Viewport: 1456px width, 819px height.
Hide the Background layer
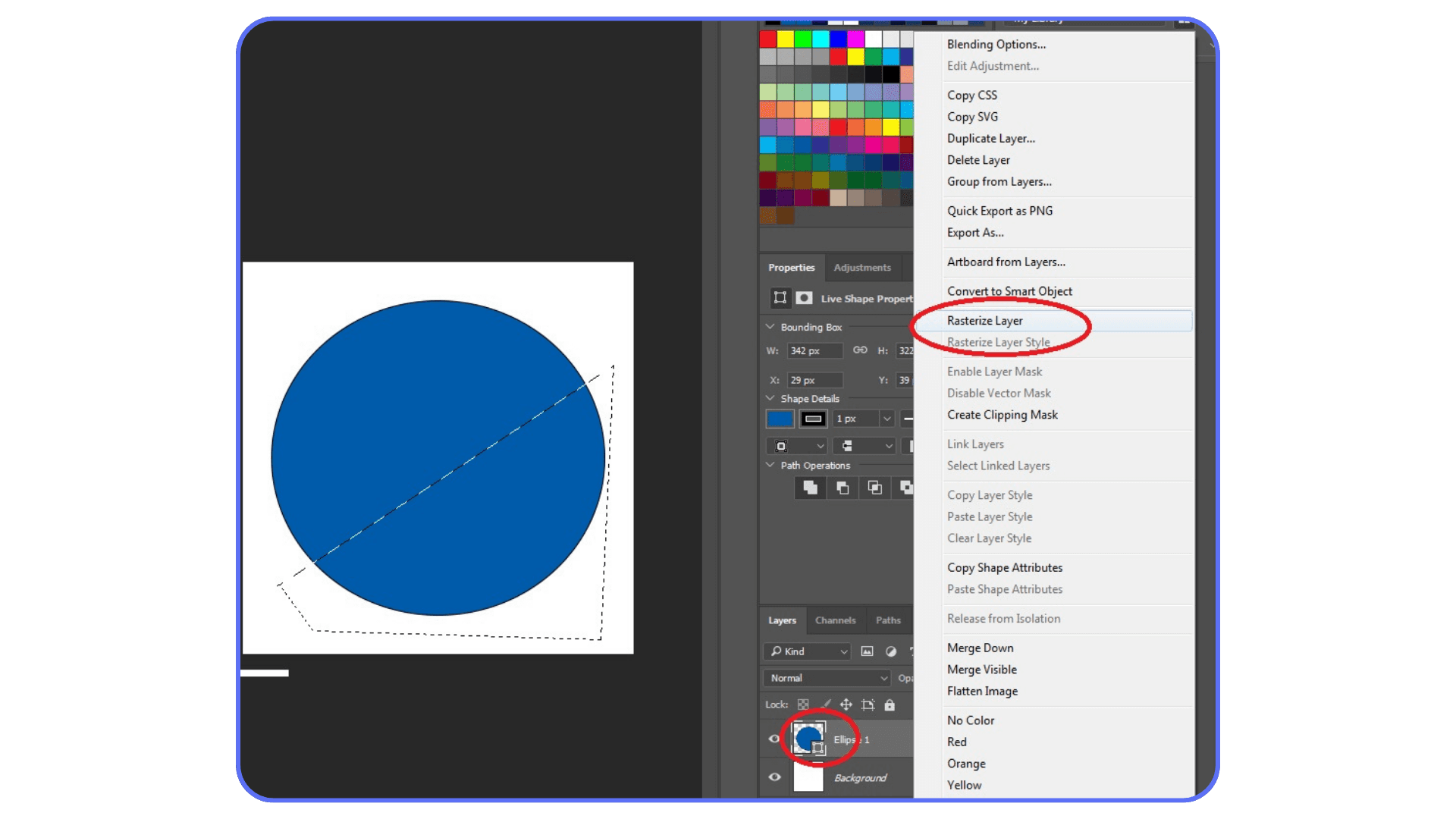[775, 777]
